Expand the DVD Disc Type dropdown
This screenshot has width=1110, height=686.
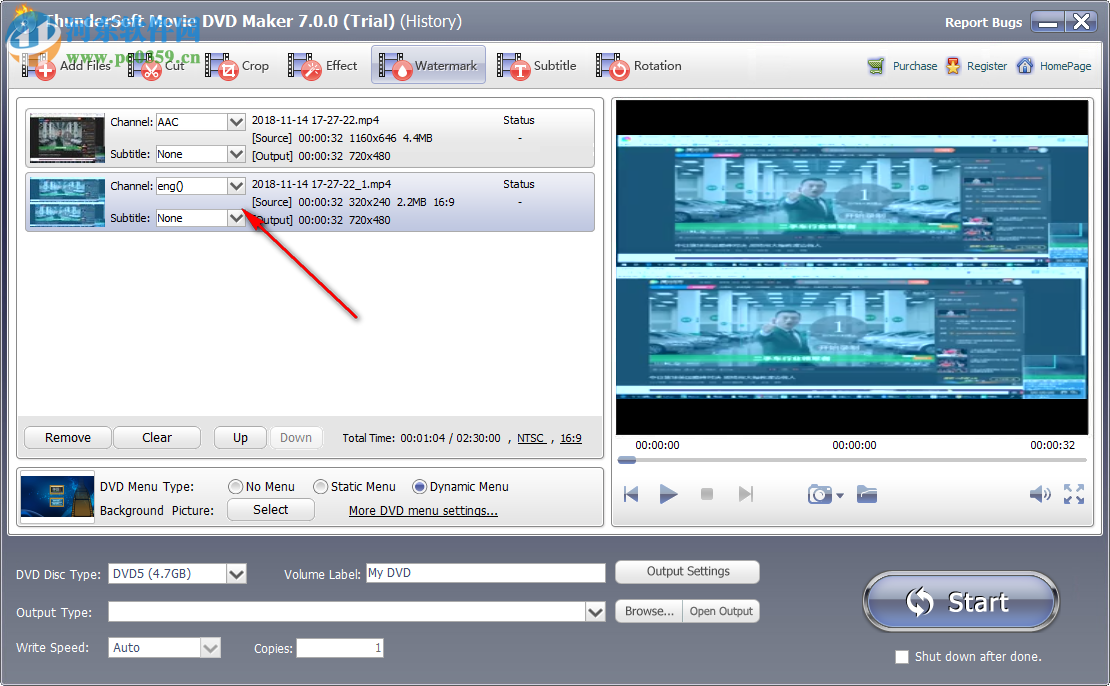click(x=237, y=573)
